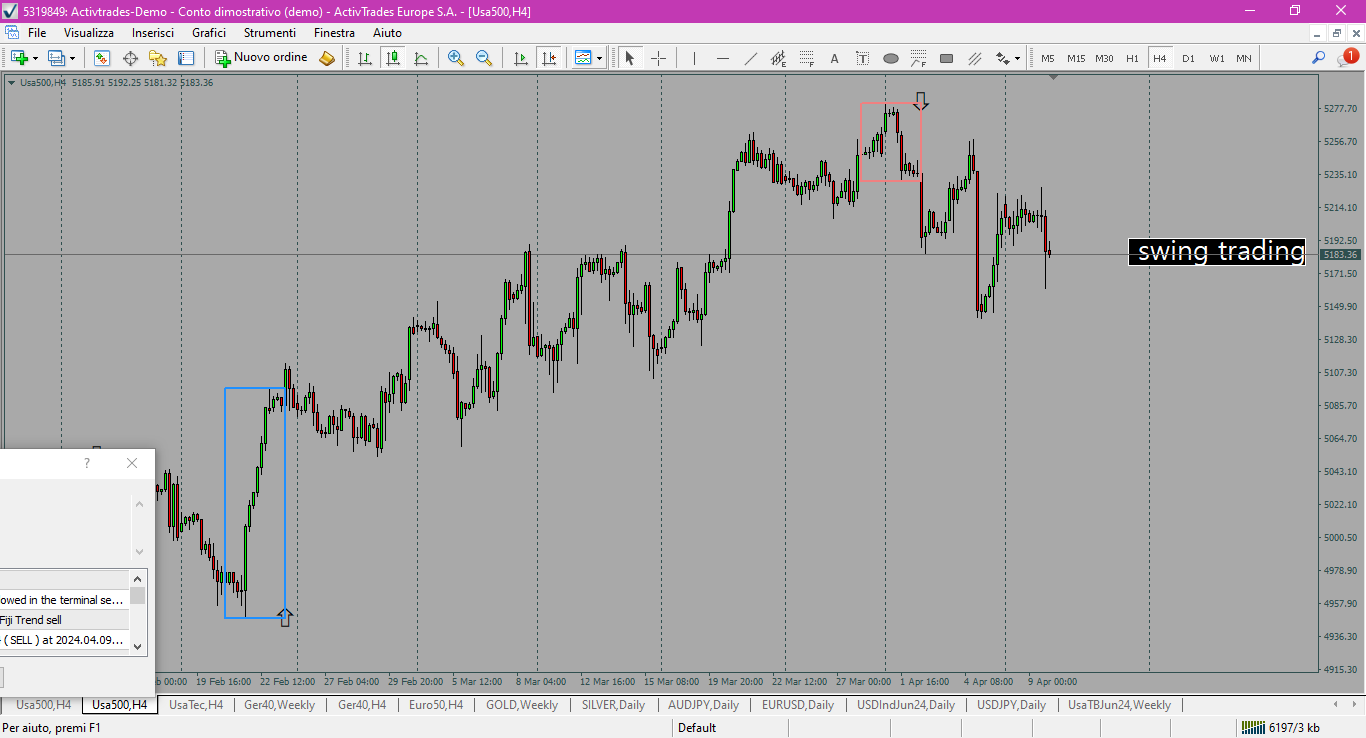Open the dropdown arrow beside the new chart icon
The height and width of the screenshot is (738, 1366).
click(x=34, y=59)
